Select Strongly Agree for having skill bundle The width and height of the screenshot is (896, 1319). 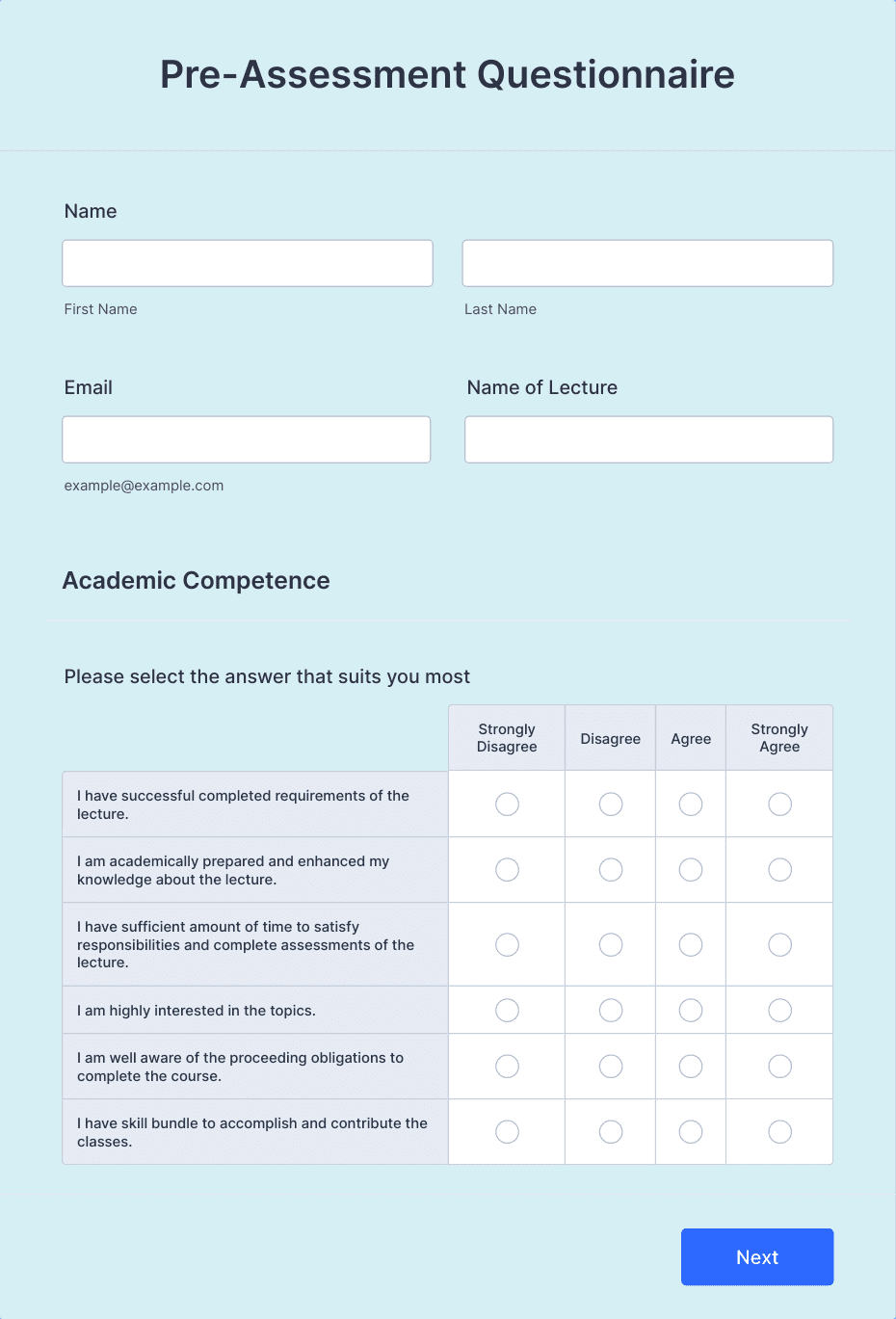point(778,1131)
